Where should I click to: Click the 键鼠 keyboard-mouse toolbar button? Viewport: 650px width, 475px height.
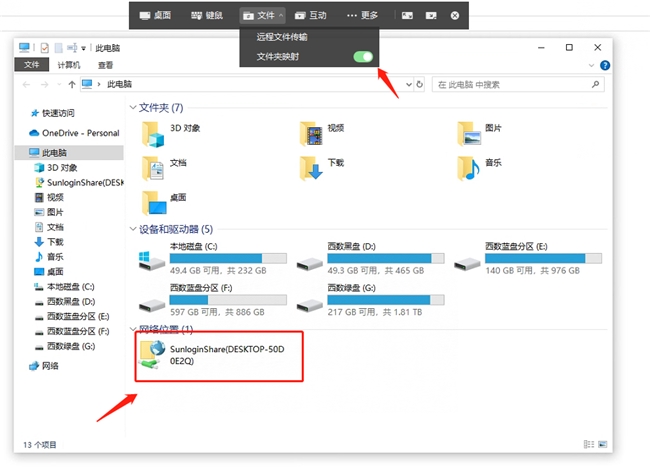click(x=207, y=15)
